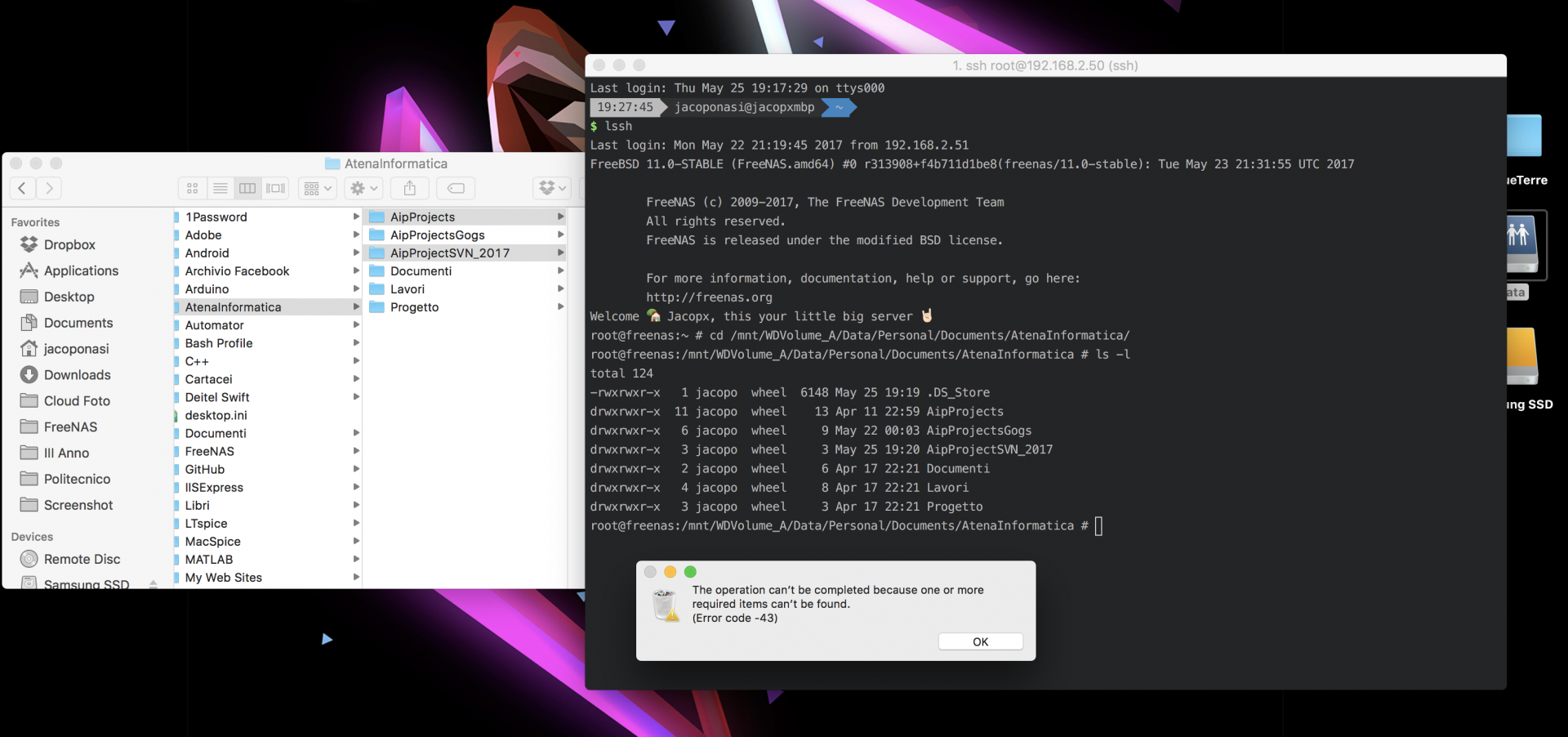Expand the arrow next to LTspice folder
Viewport: 1568px width, 737px height.
pos(356,524)
